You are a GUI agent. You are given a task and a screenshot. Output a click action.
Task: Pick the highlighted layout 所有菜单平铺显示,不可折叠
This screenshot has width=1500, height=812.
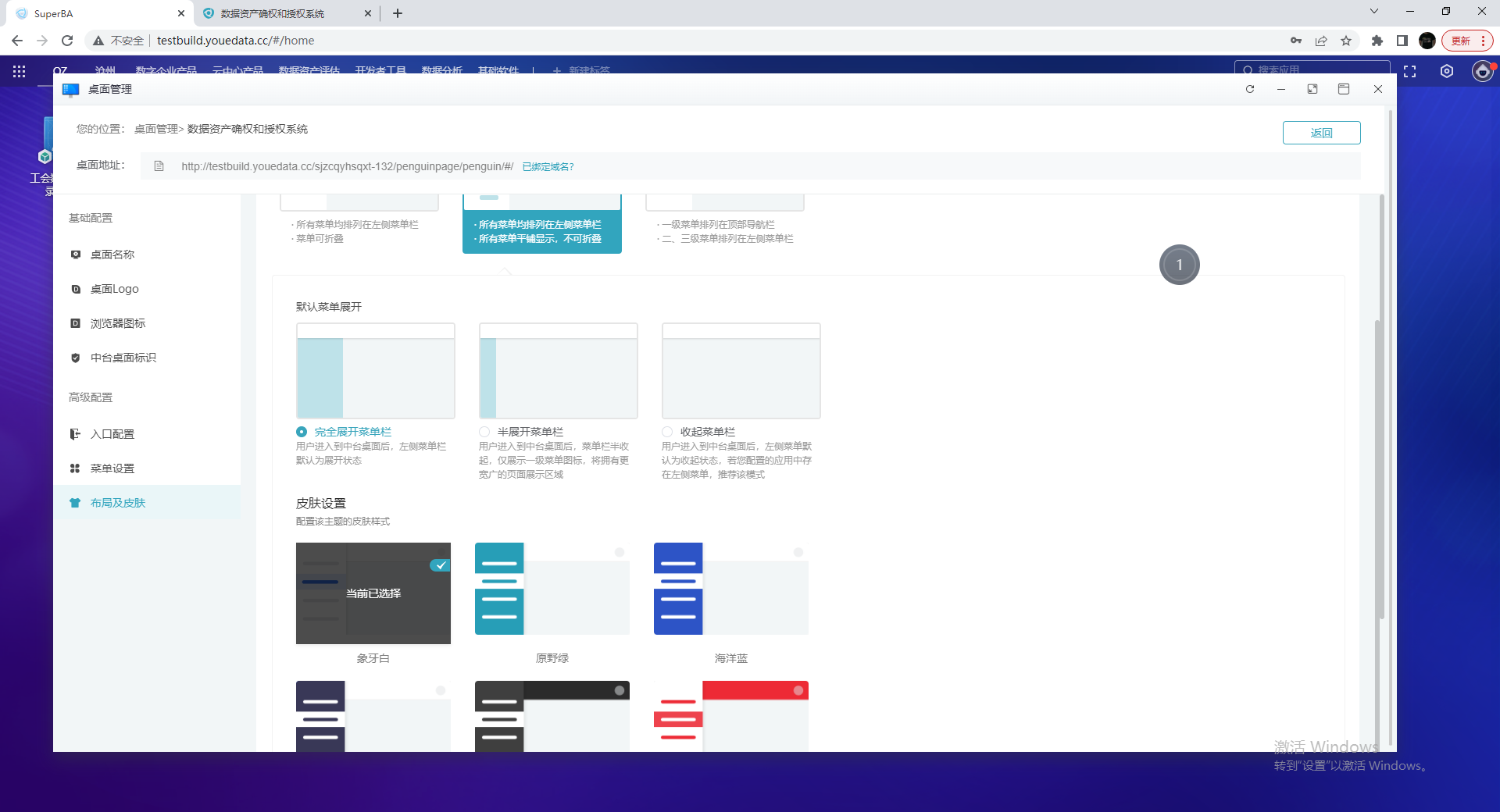coord(542,224)
